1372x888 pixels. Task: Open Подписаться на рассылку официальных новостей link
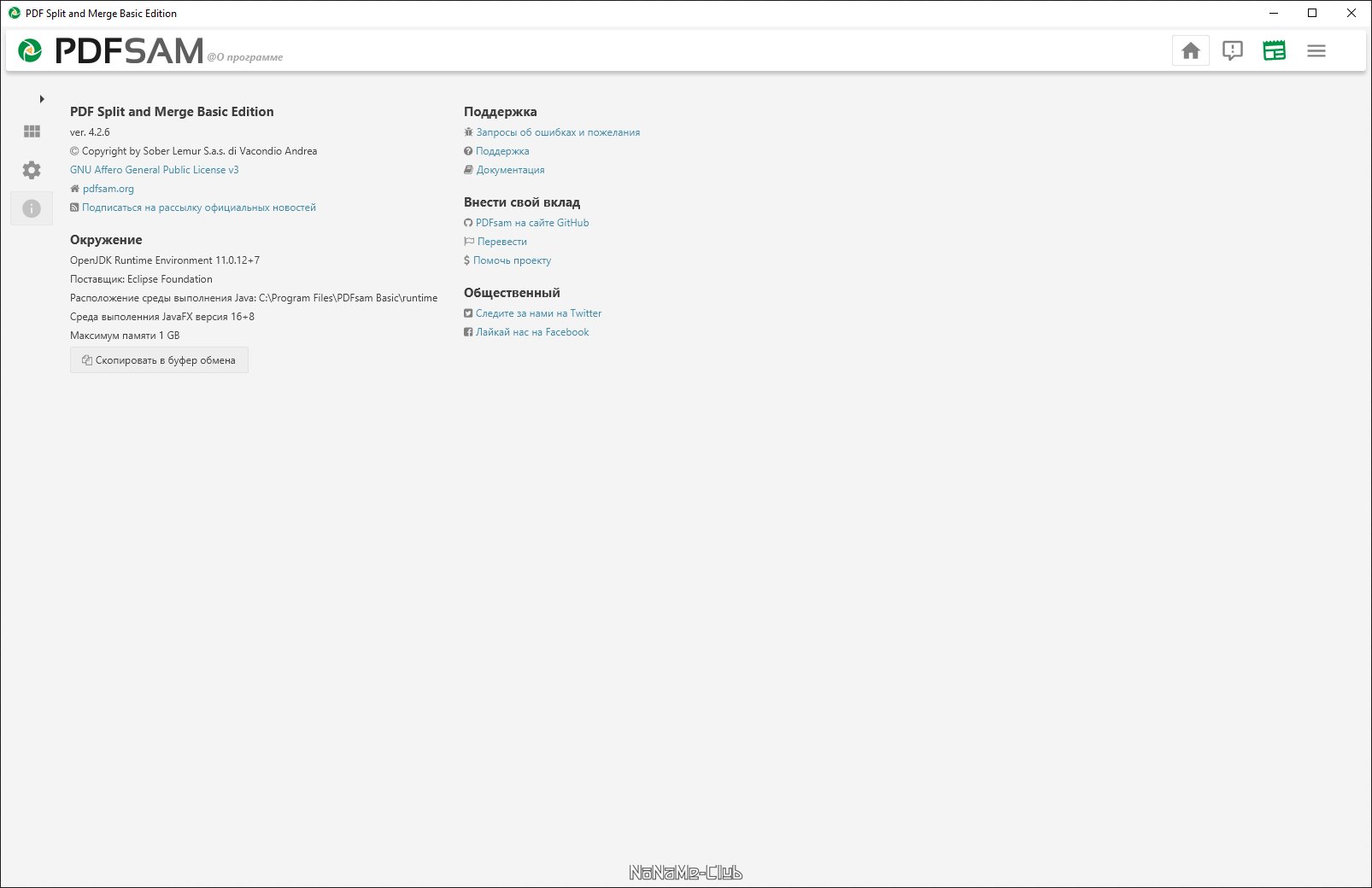point(199,207)
